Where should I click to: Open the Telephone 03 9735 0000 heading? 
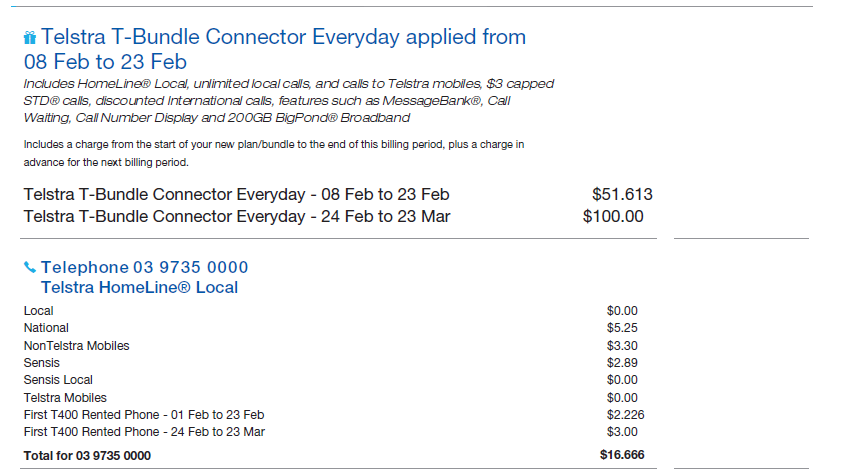coord(144,268)
